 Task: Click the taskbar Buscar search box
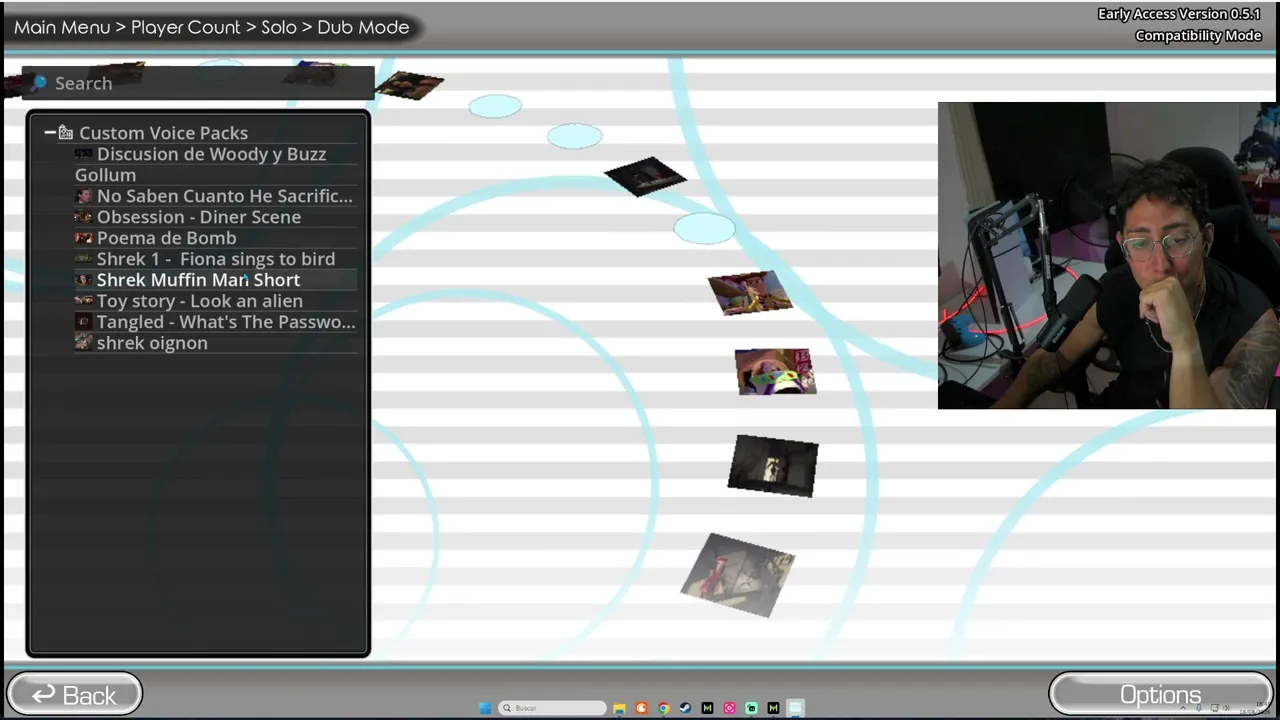[x=553, y=708]
